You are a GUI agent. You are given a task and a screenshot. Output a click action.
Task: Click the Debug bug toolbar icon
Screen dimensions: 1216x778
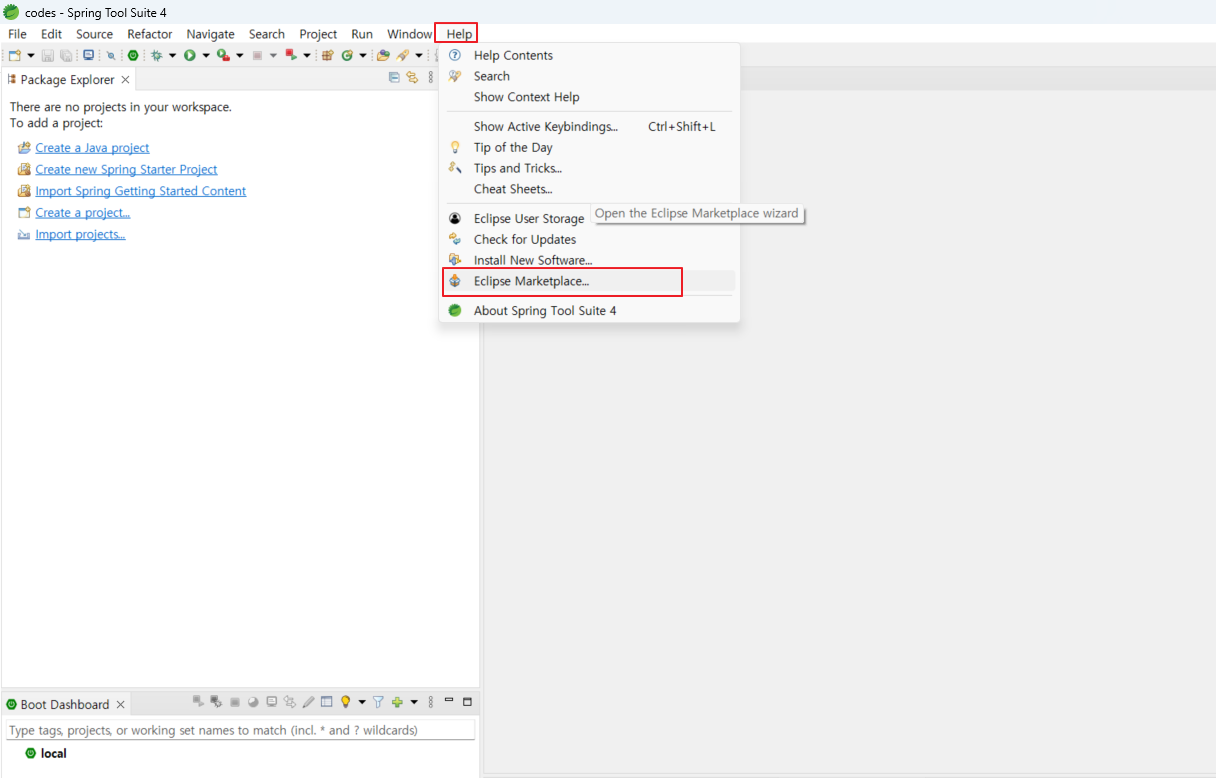[157, 55]
